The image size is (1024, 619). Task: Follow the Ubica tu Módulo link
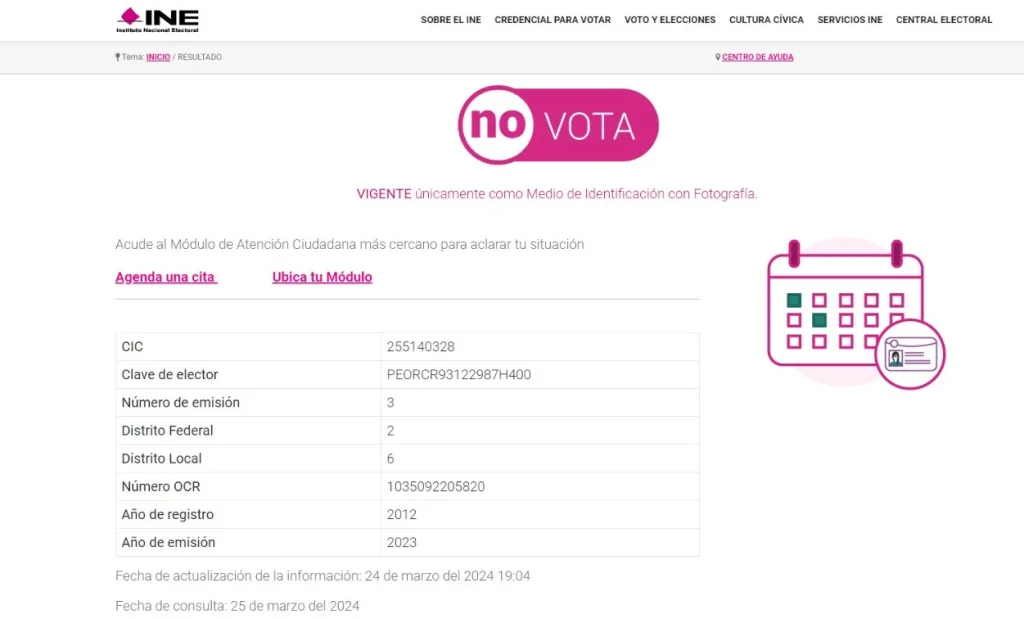click(x=322, y=277)
